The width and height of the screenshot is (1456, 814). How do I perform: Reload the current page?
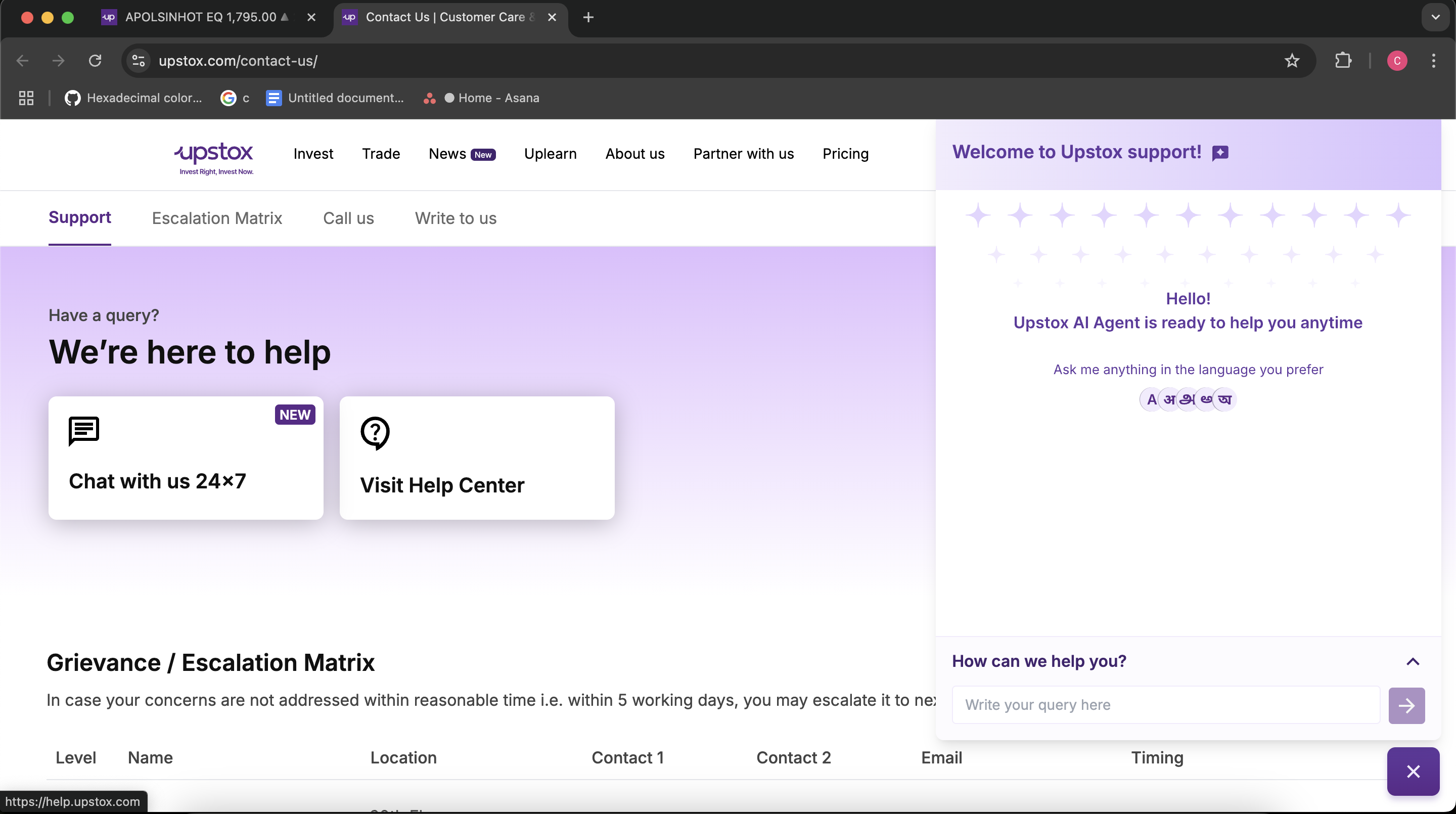pyautogui.click(x=95, y=61)
